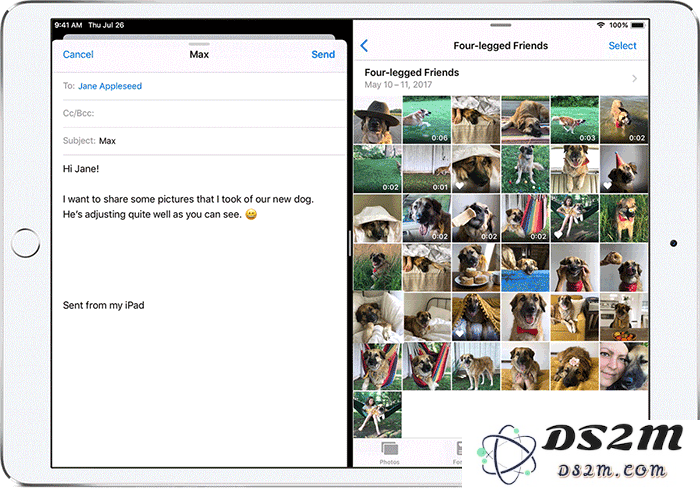Image resolution: width=700 pixels, height=488 pixels.
Task: Open the Jane Appleseed recipient
Action: 110,86
